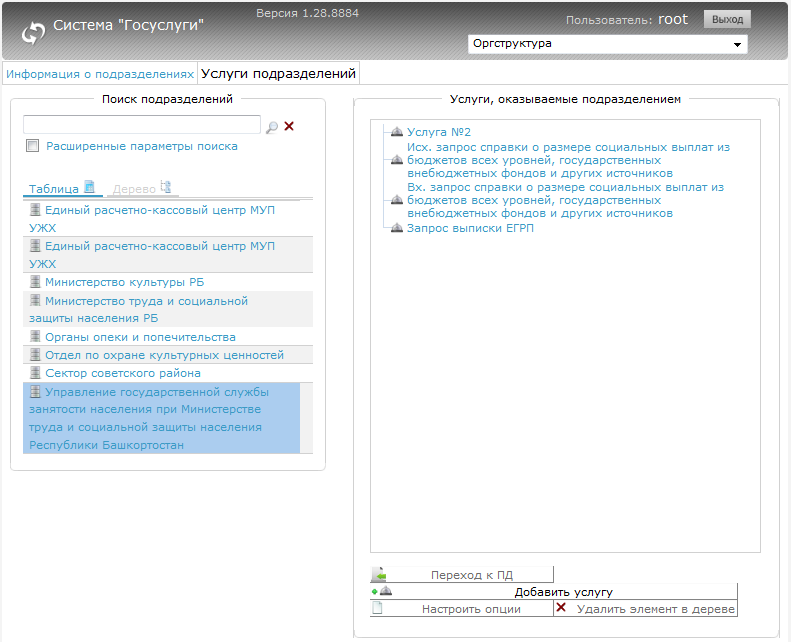Select Отдел по охране культурных ценностей row

point(168,355)
